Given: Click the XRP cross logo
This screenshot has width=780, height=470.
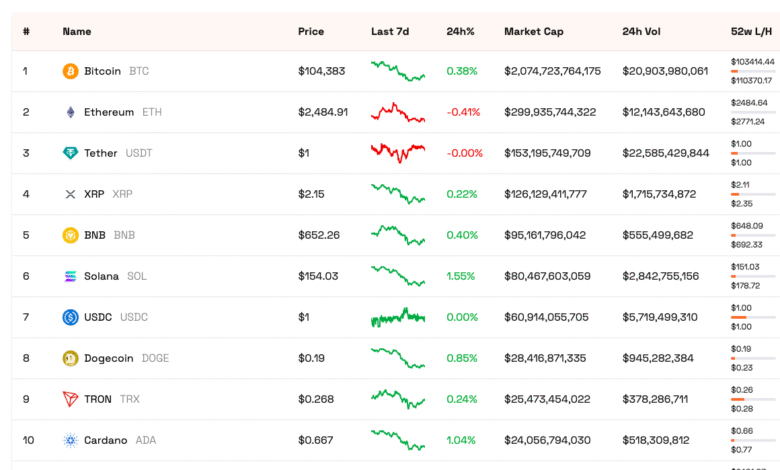Looking at the screenshot, I should [x=70, y=194].
